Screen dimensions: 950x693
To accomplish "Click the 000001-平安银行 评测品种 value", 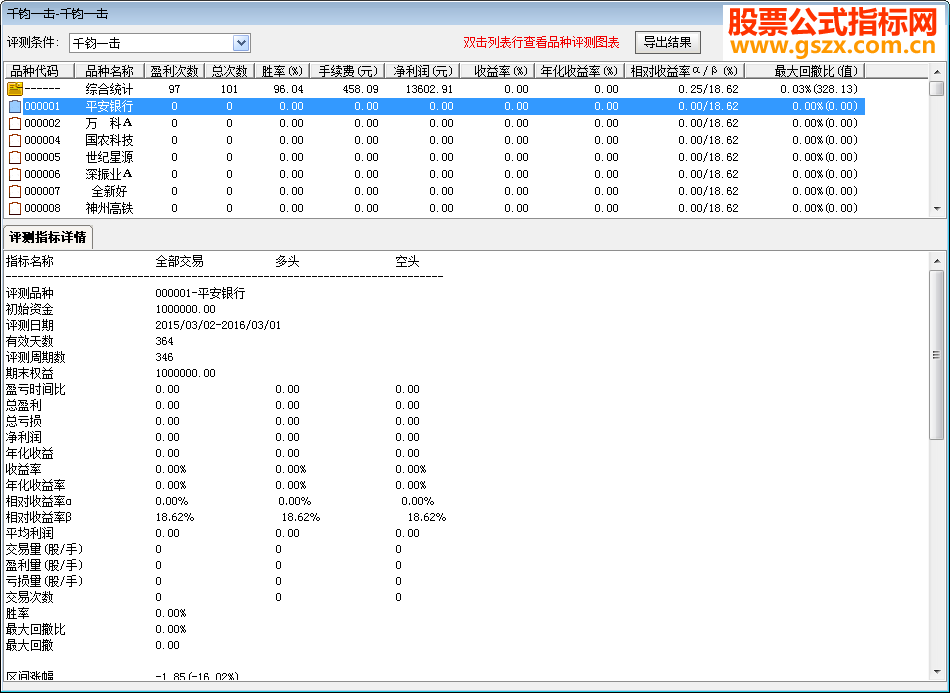I will (200, 293).
